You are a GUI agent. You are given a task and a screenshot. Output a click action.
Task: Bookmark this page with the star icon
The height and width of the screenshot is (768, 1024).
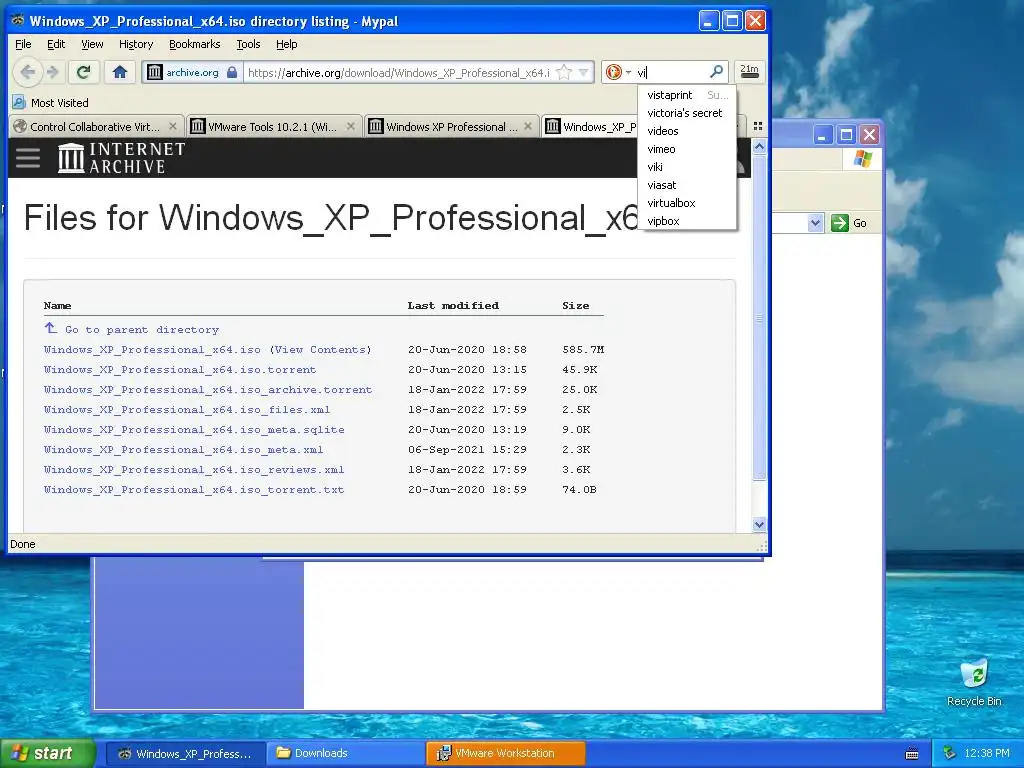coord(564,72)
